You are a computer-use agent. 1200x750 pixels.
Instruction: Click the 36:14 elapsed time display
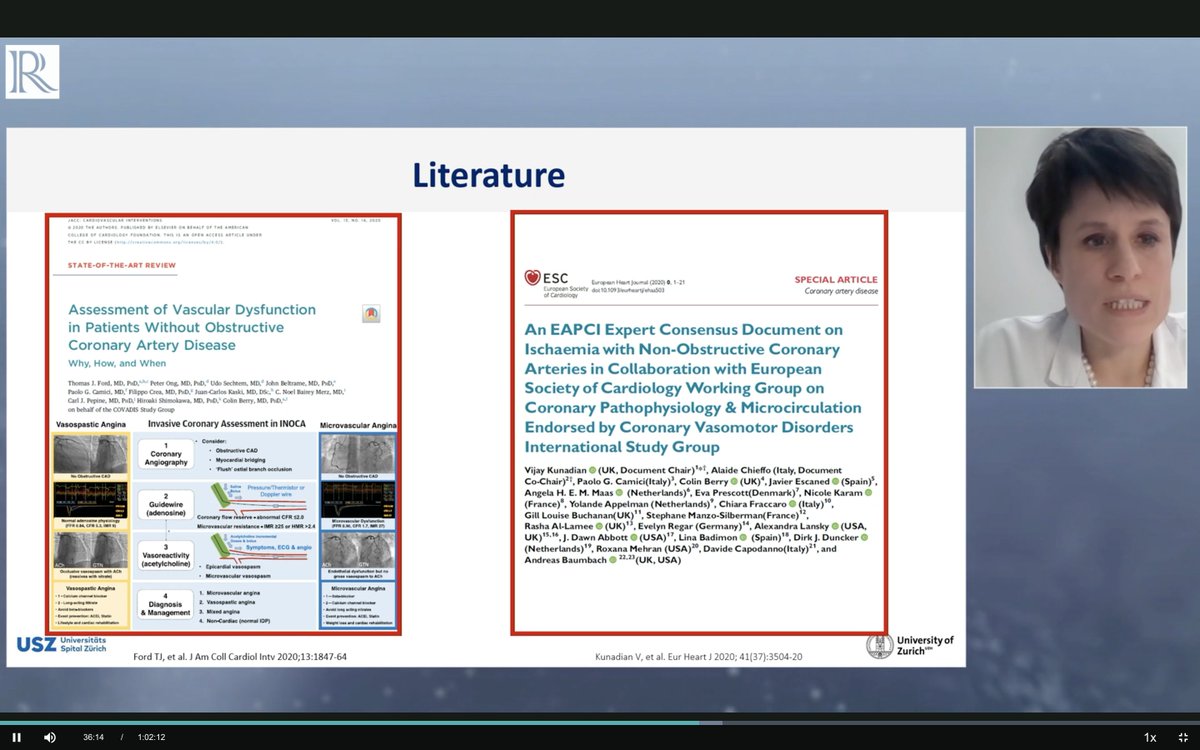[93, 737]
